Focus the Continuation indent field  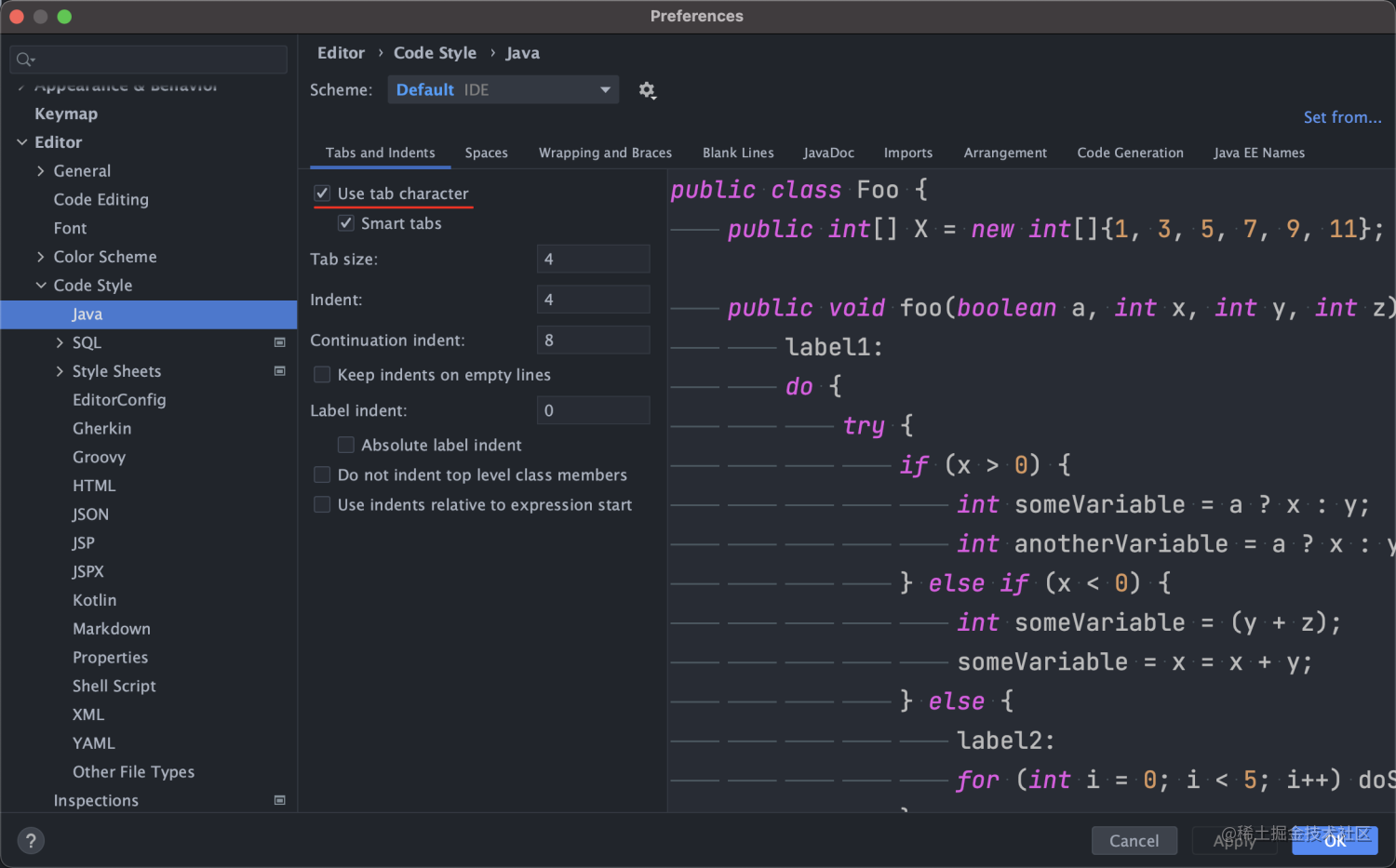[593, 341]
